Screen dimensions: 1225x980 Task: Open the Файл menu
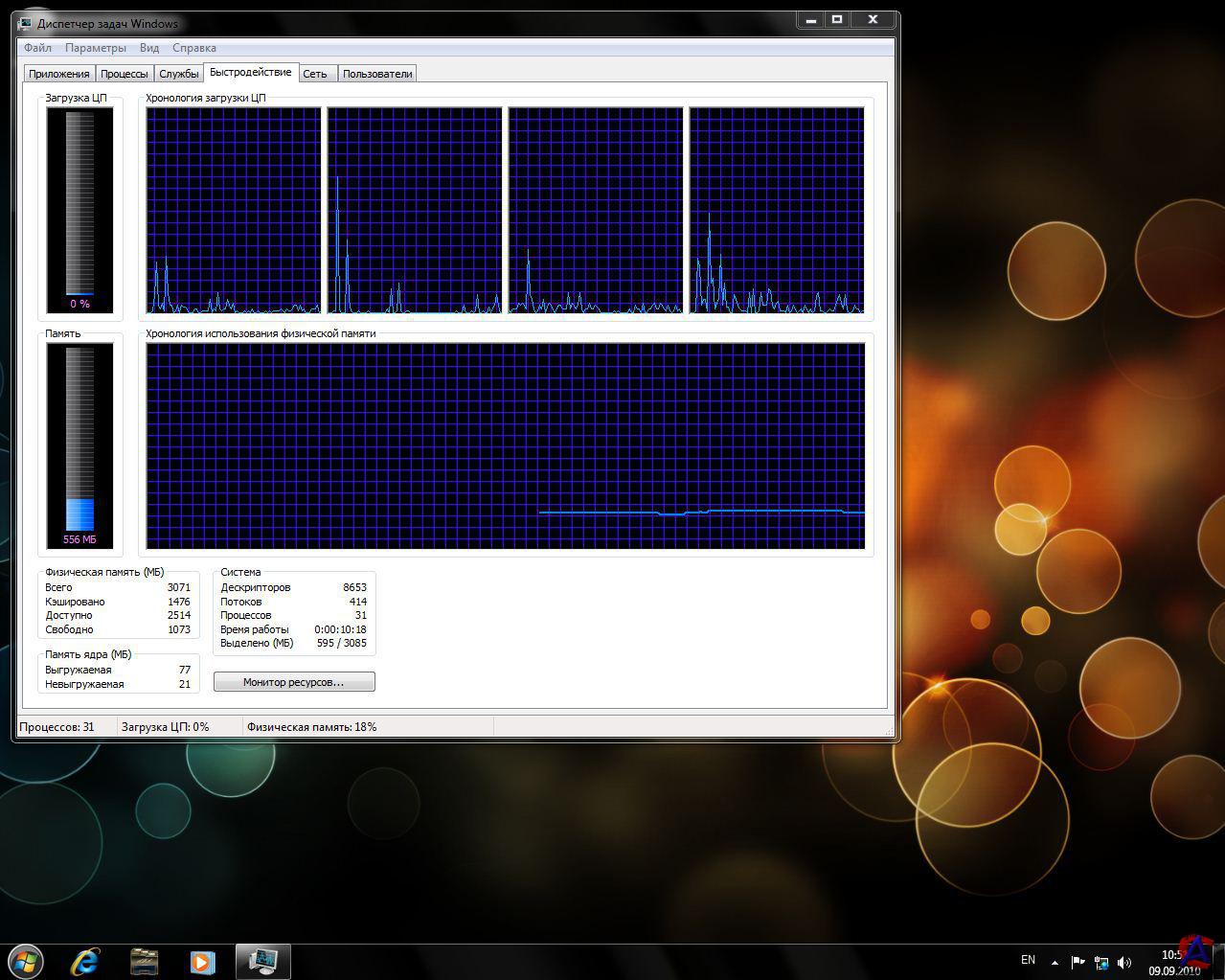coord(37,48)
